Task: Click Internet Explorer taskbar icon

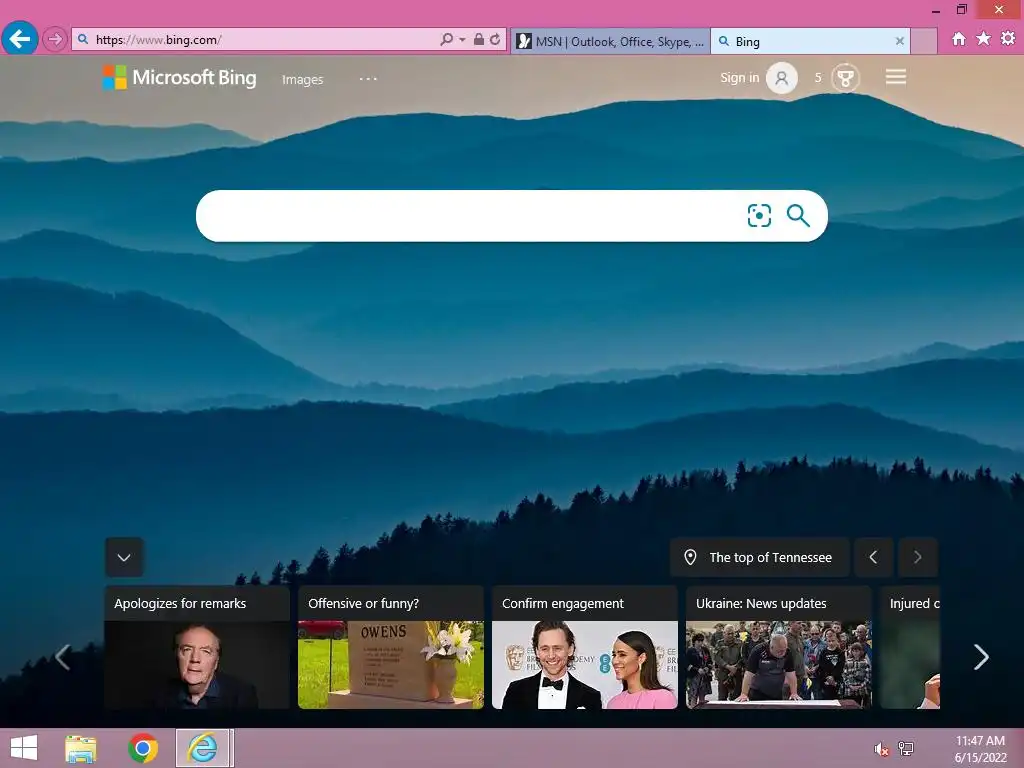Action: pos(203,748)
